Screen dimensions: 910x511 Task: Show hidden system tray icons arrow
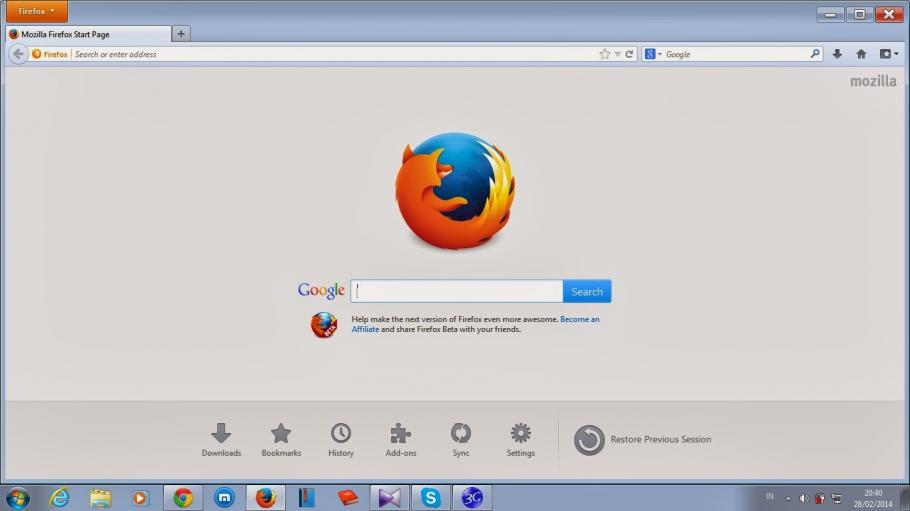click(788, 498)
